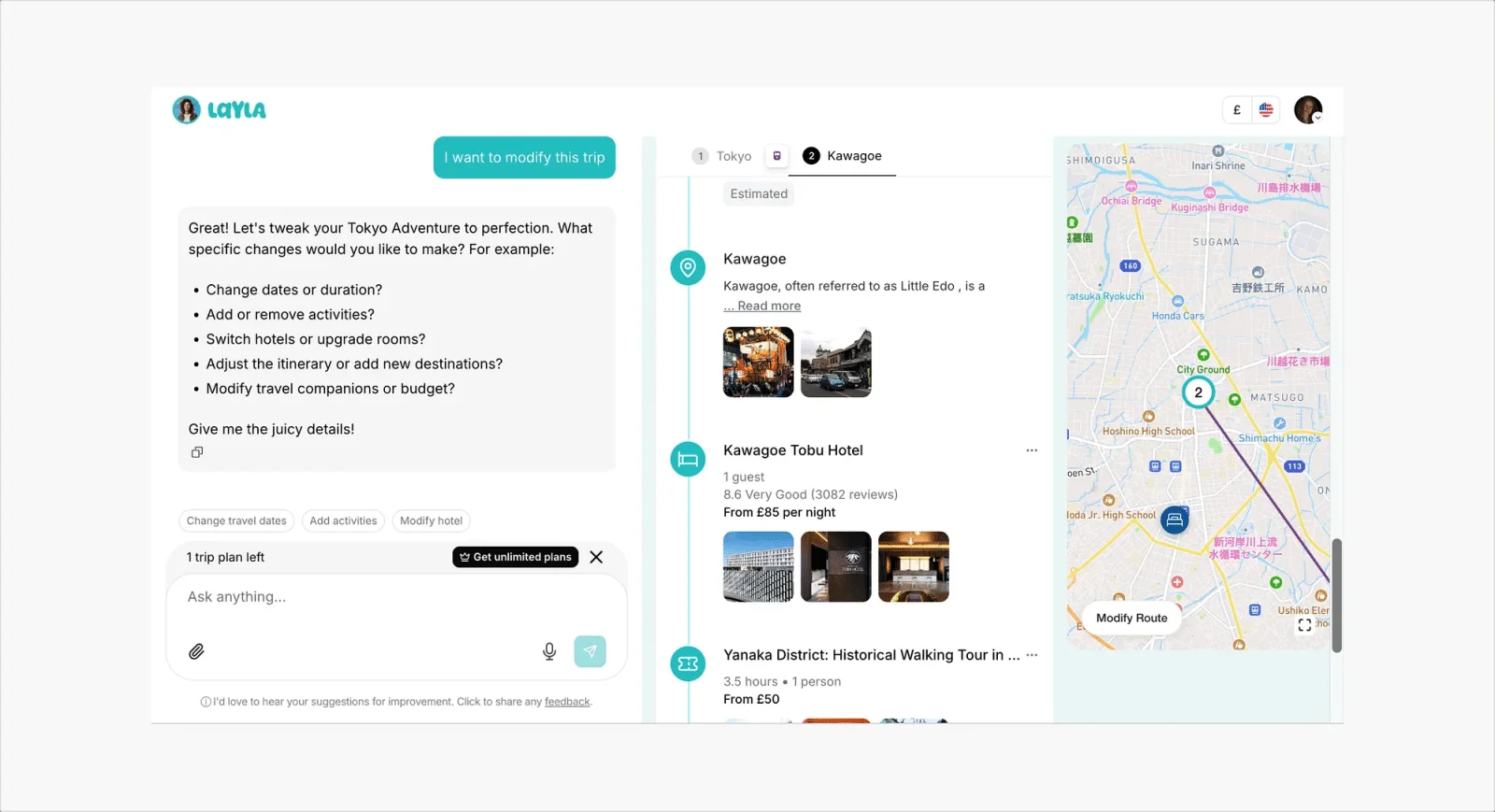Open the first Kawagoe festival photo
Viewport: 1495px width, 812px height.
(x=758, y=362)
